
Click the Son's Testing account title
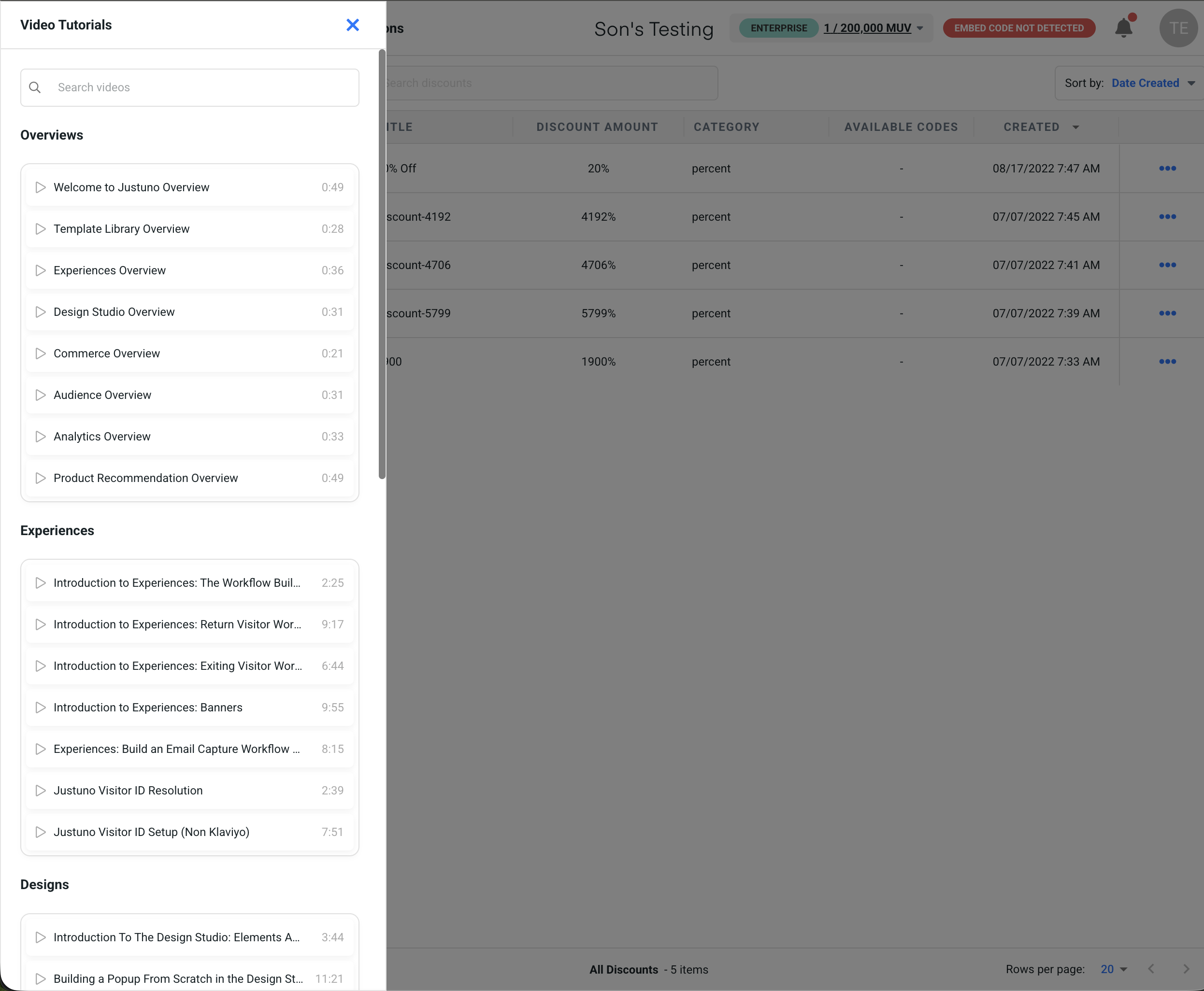coord(654,28)
